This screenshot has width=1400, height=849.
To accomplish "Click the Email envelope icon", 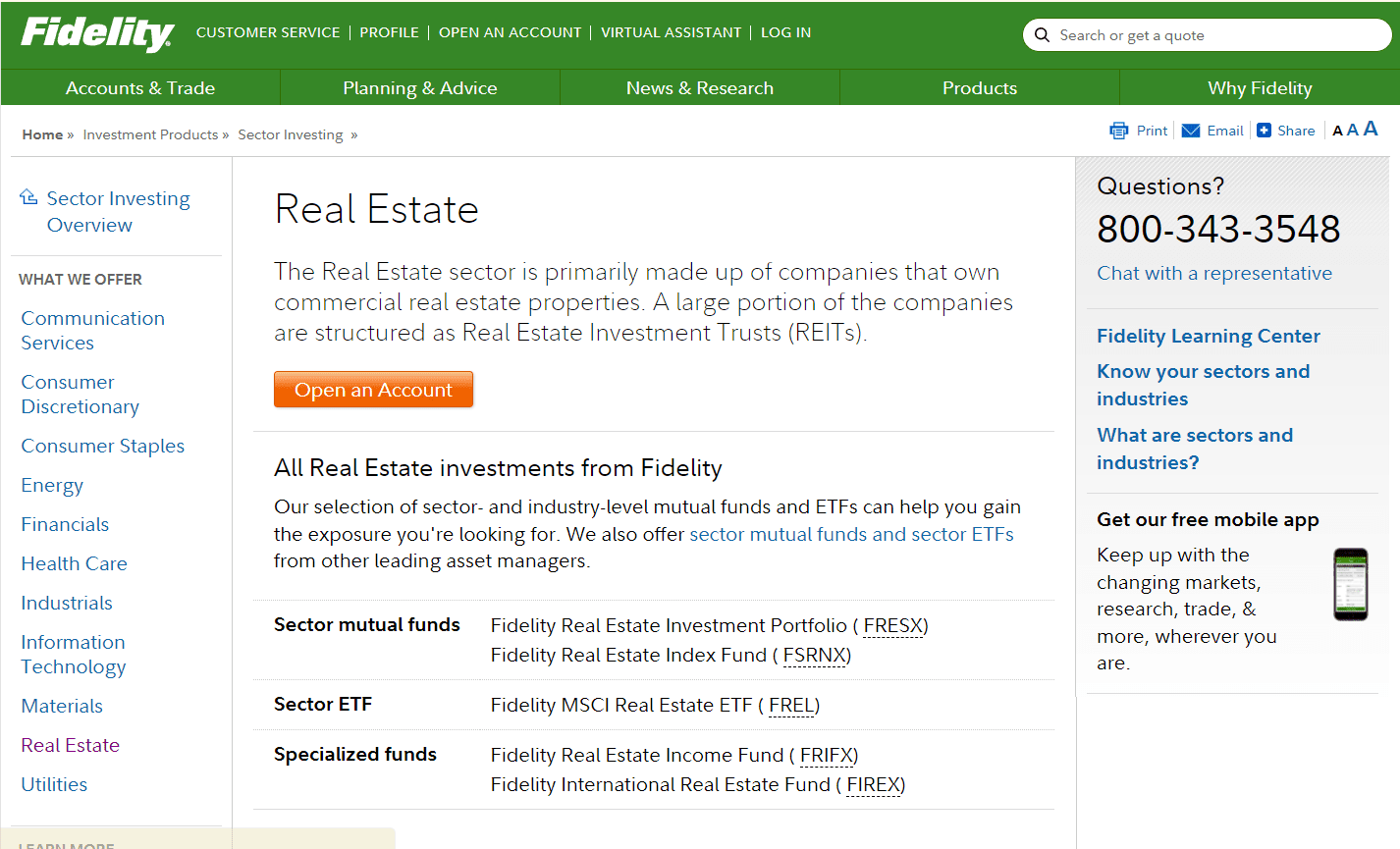I will pyautogui.click(x=1191, y=131).
